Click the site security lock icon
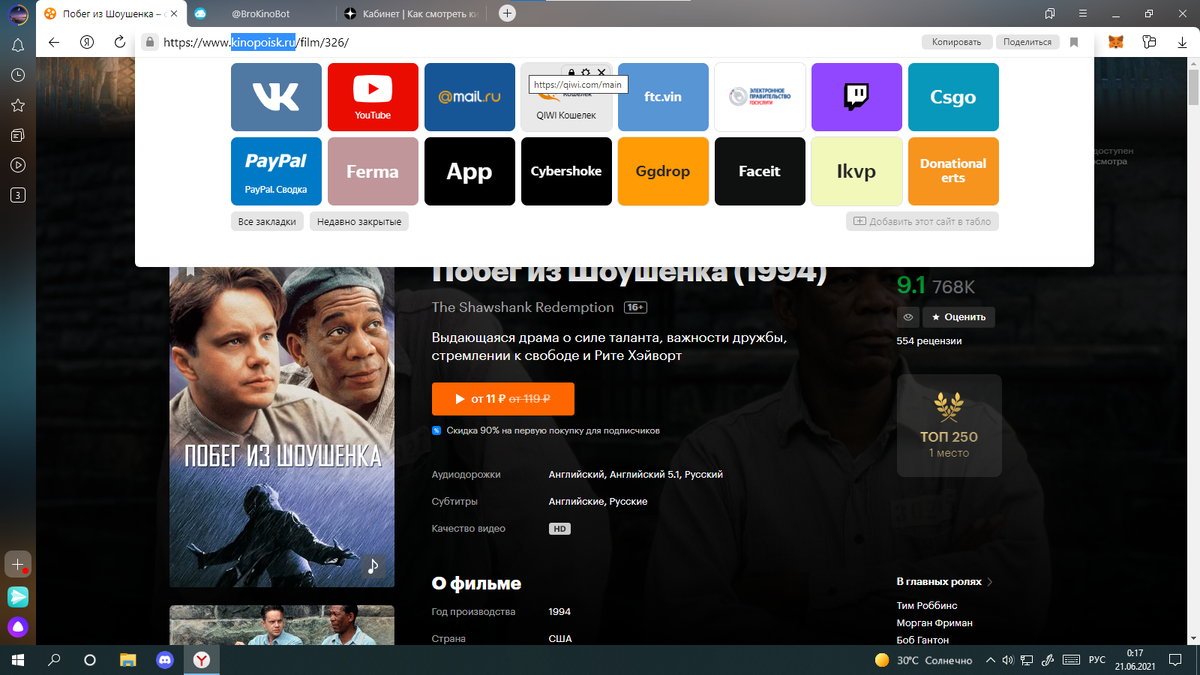This screenshot has width=1200, height=675. tap(149, 42)
